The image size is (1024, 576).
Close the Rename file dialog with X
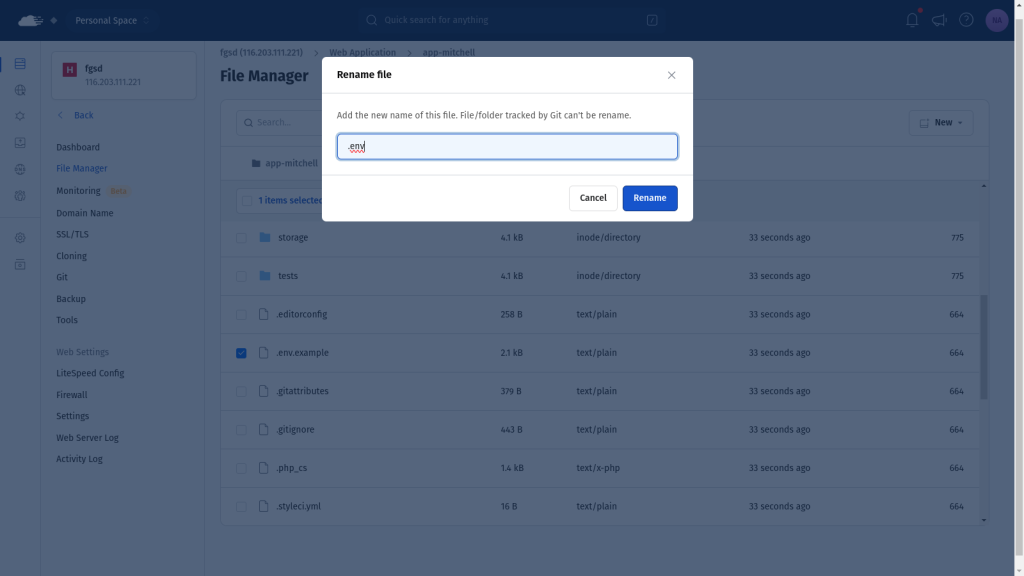pos(671,75)
